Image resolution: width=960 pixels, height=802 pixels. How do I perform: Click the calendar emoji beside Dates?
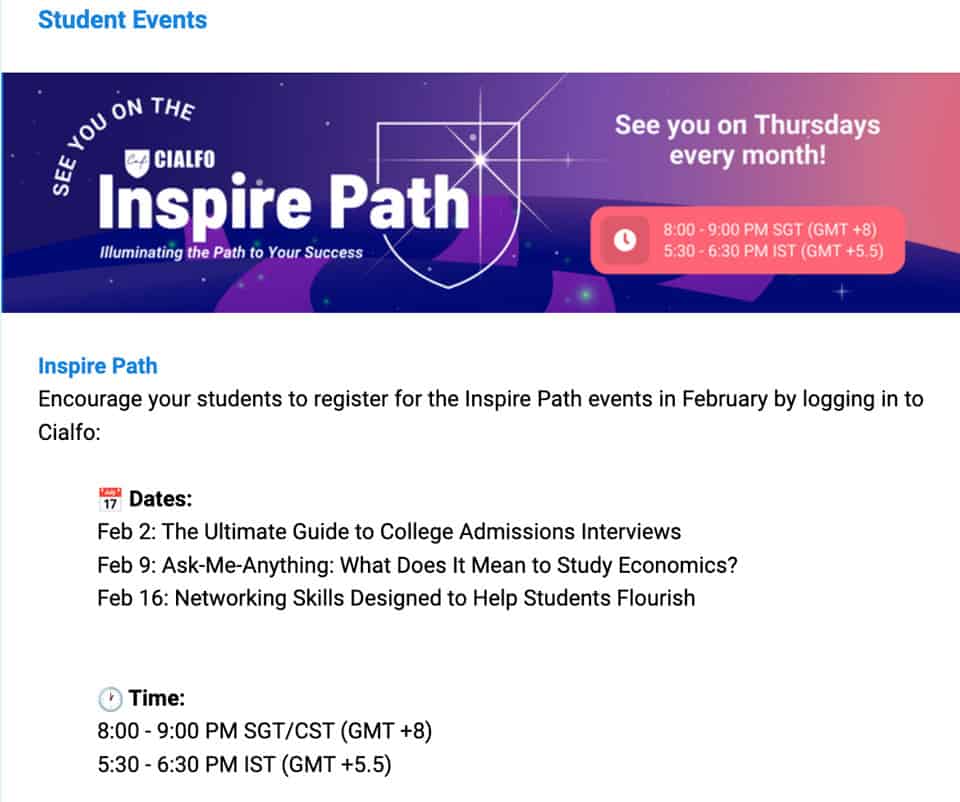pyautogui.click(x=110, y=498)
